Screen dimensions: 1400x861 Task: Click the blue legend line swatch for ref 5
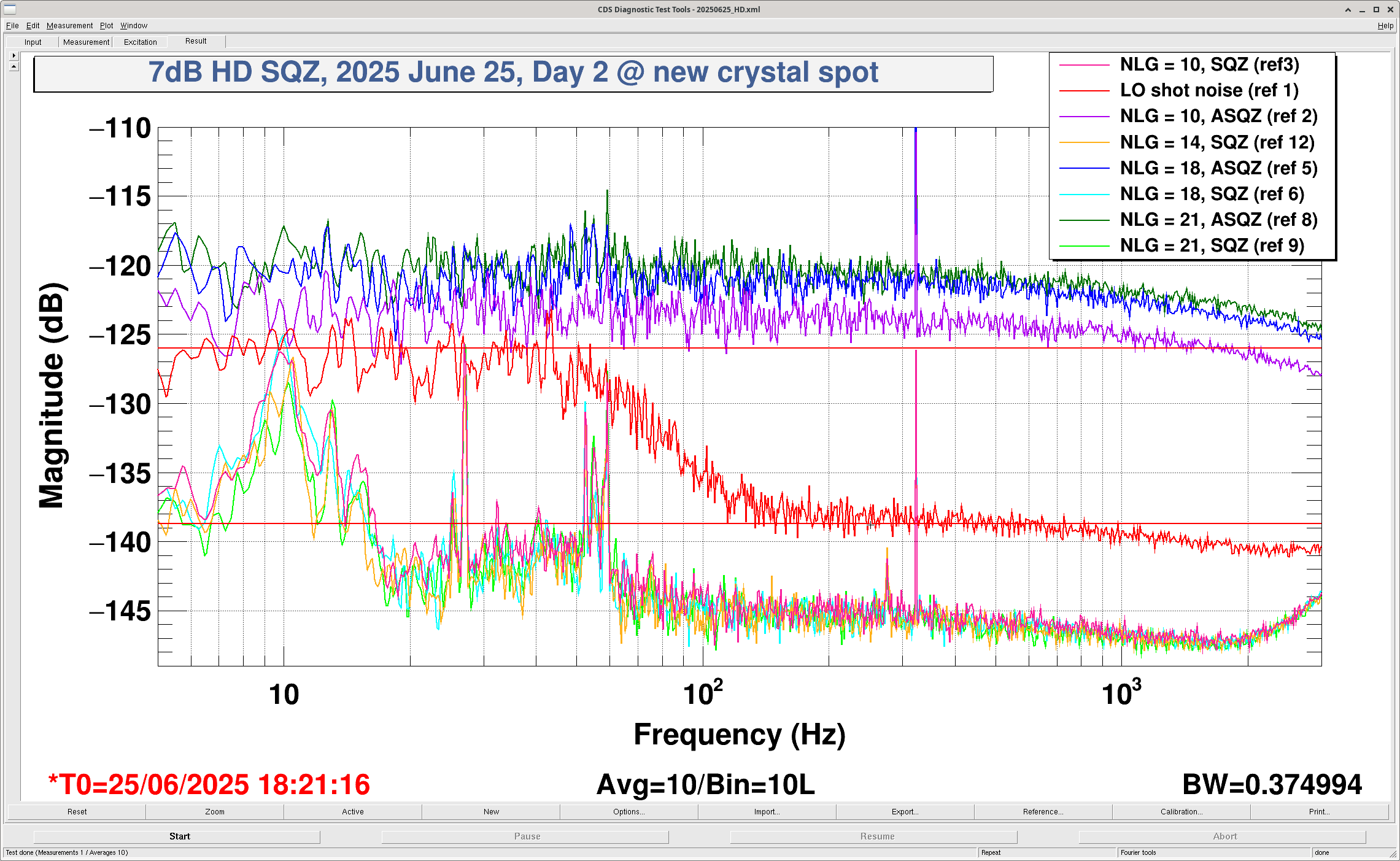coord(1085,168)
